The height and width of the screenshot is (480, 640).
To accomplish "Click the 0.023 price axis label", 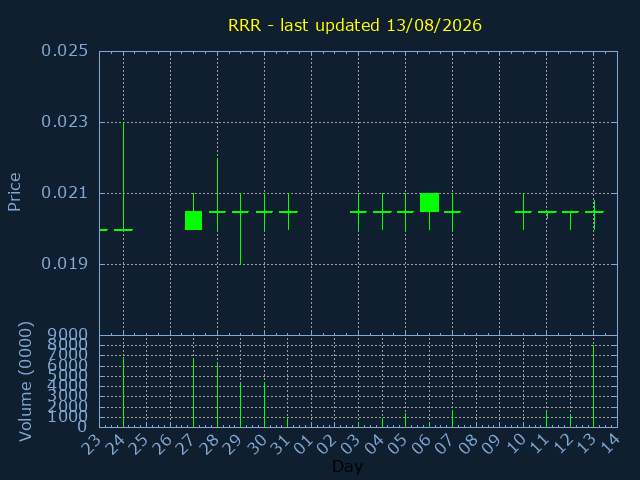I will (64, 122).
